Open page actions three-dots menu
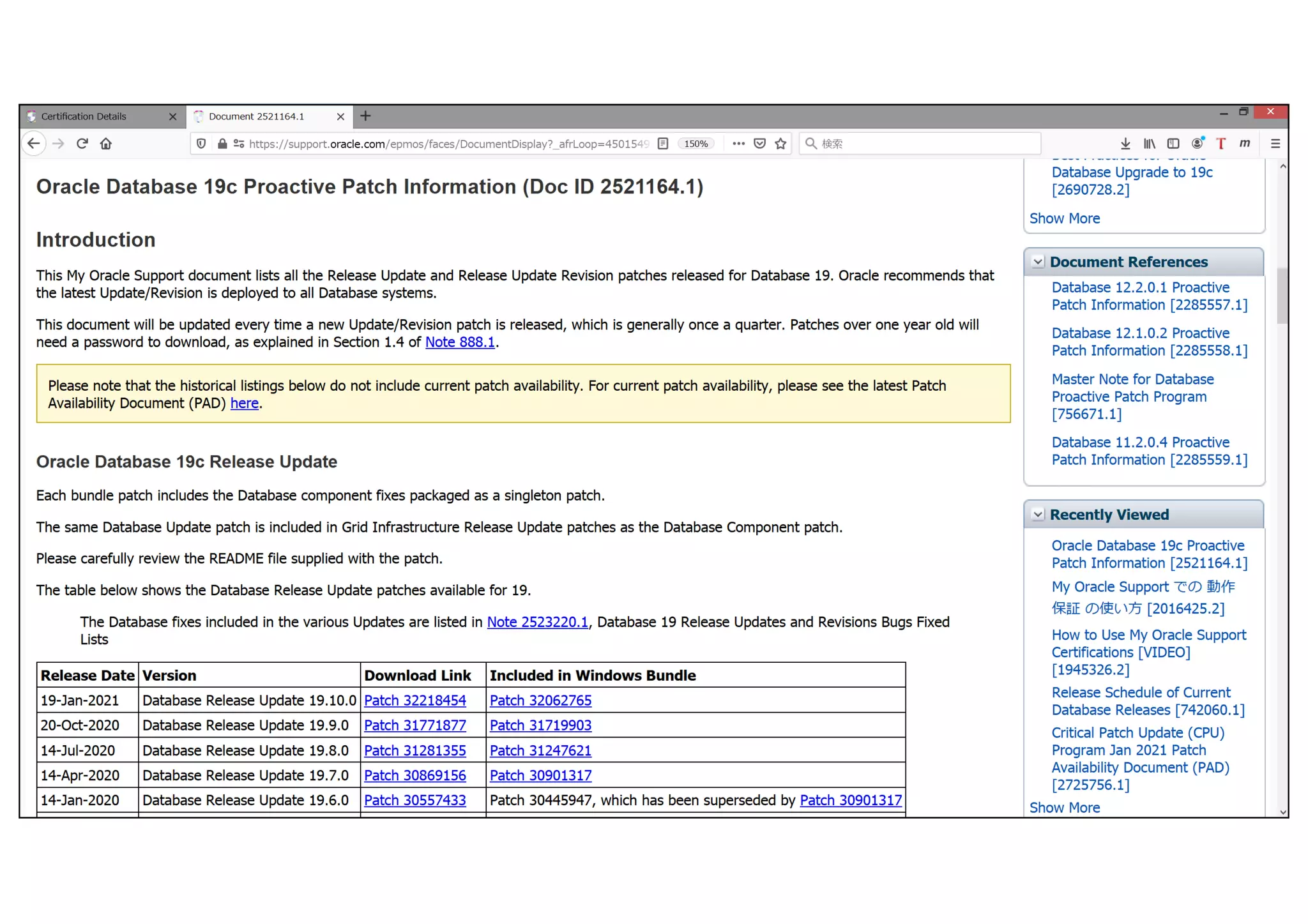Screen dimensions: 1308x924 (738, 144)
